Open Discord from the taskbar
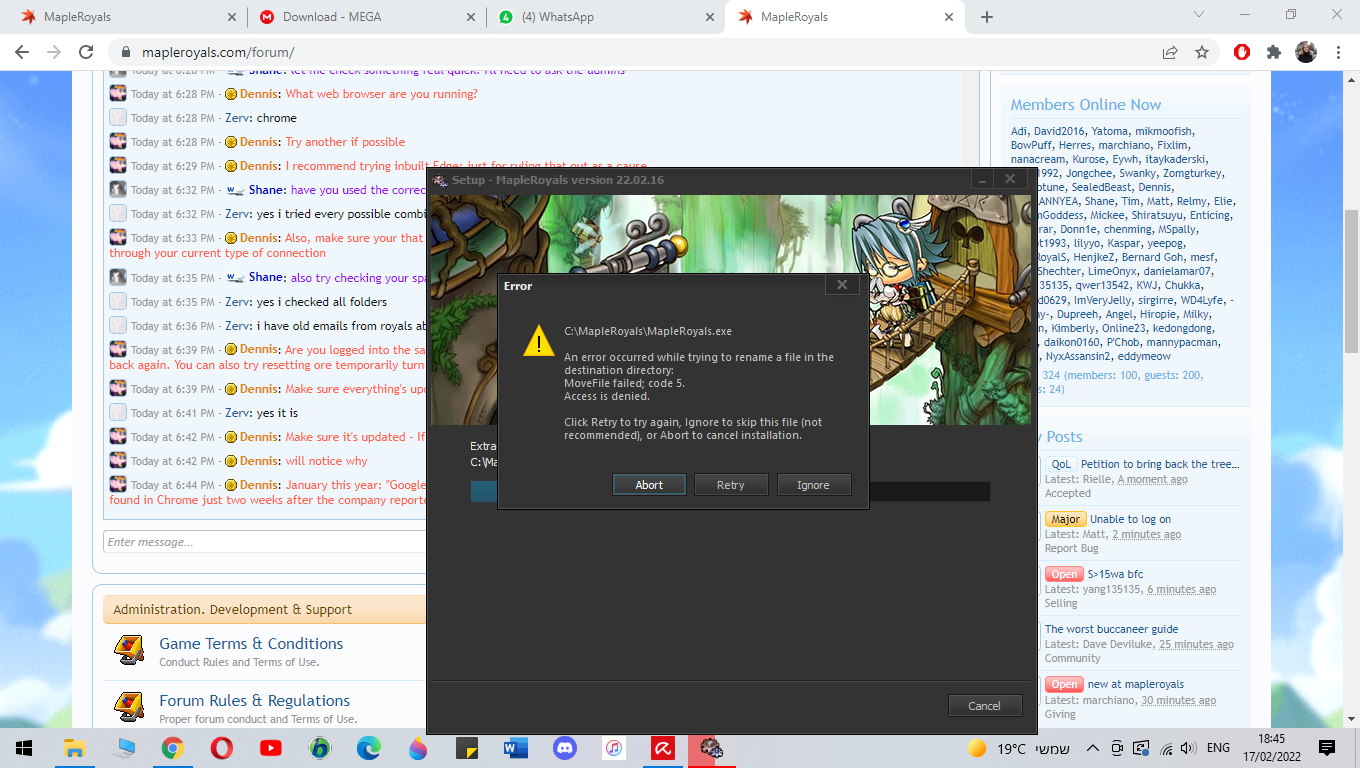1360x768 pixels. pos(565,748)
